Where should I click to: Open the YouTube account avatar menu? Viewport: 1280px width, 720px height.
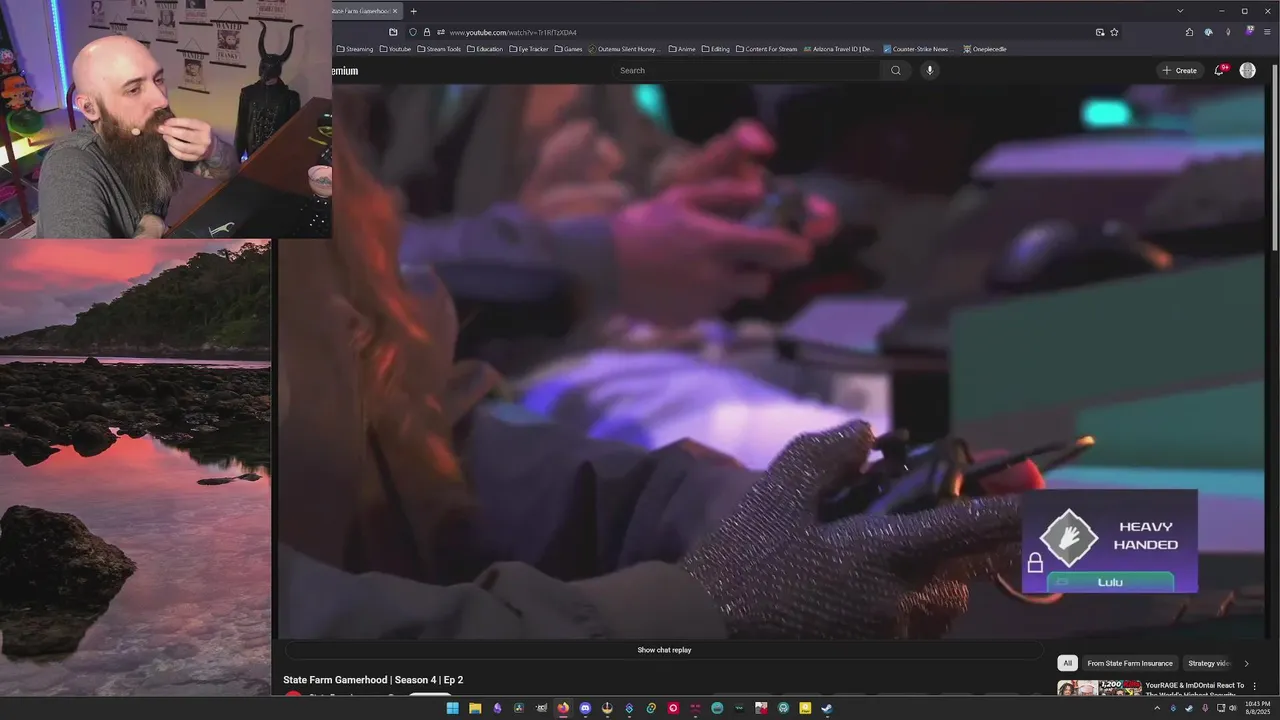coord(1247,70)
